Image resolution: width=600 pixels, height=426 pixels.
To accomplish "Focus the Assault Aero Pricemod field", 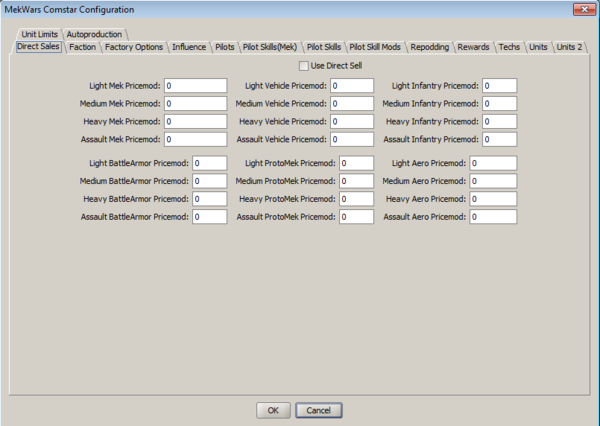I will (x=492, y=216).
